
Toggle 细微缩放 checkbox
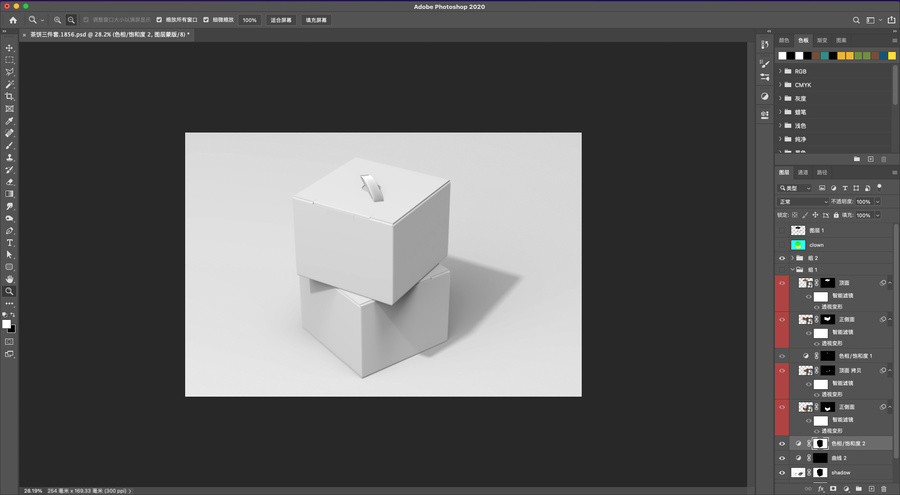tap(206, 20)
